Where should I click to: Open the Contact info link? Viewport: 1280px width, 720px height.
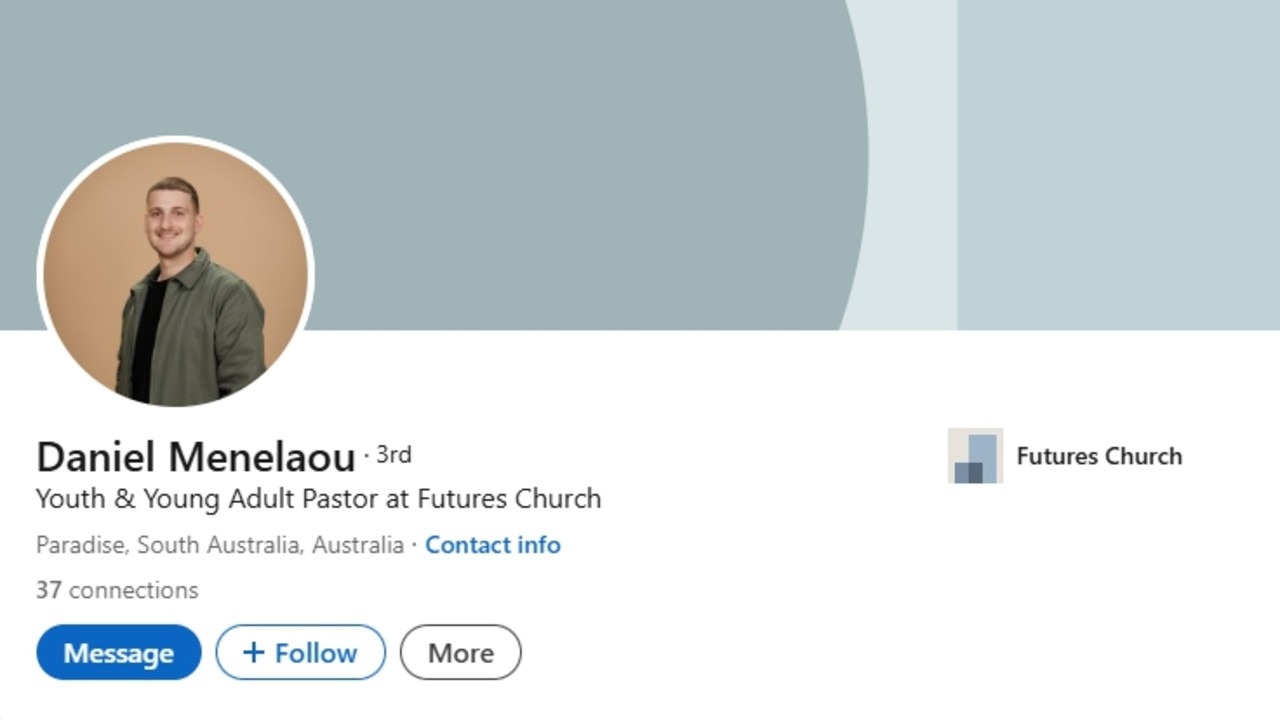coord(493,545)
